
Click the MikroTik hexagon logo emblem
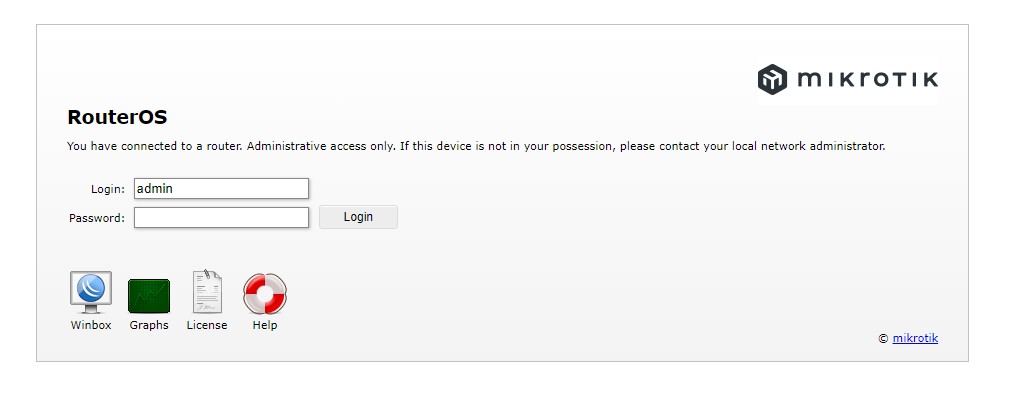coord(773,79)
